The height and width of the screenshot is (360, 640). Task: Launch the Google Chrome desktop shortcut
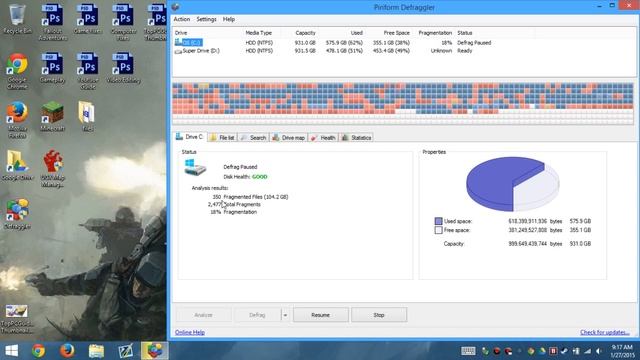(17, 71)
